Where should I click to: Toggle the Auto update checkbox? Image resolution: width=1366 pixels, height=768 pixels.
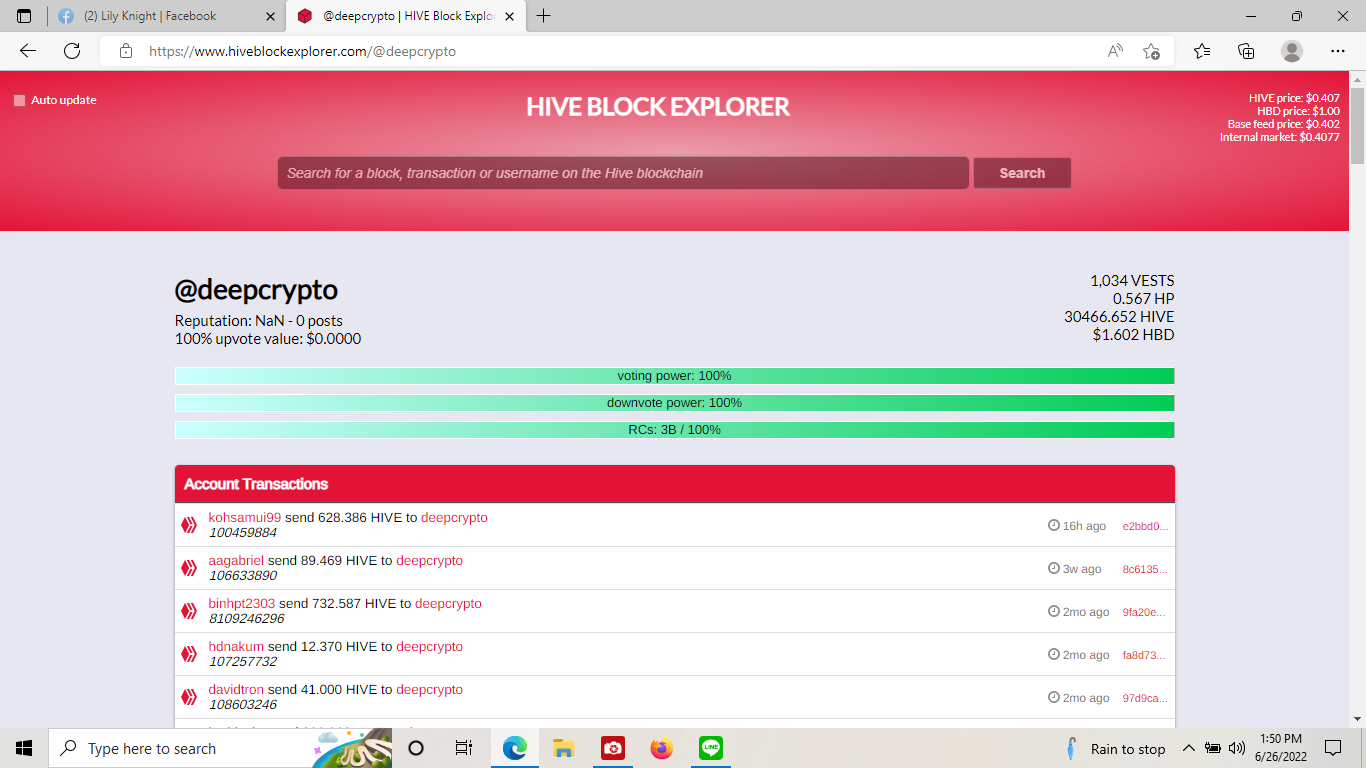[x=19, y=100]
